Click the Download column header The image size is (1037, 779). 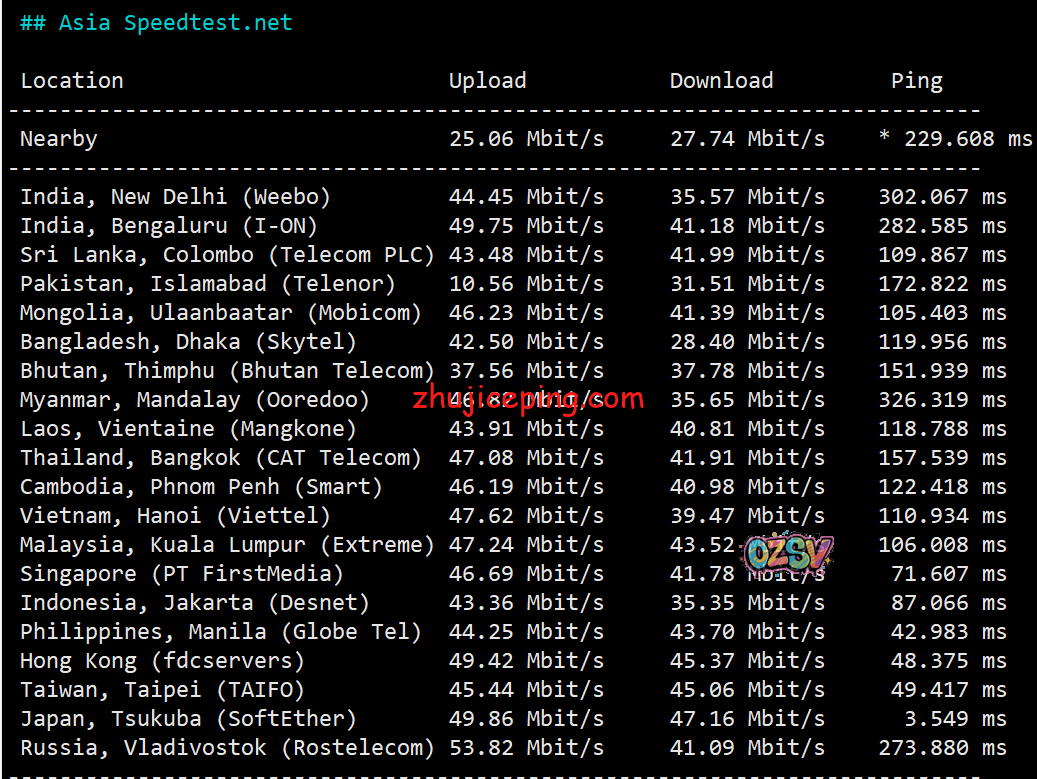(721, 81)
